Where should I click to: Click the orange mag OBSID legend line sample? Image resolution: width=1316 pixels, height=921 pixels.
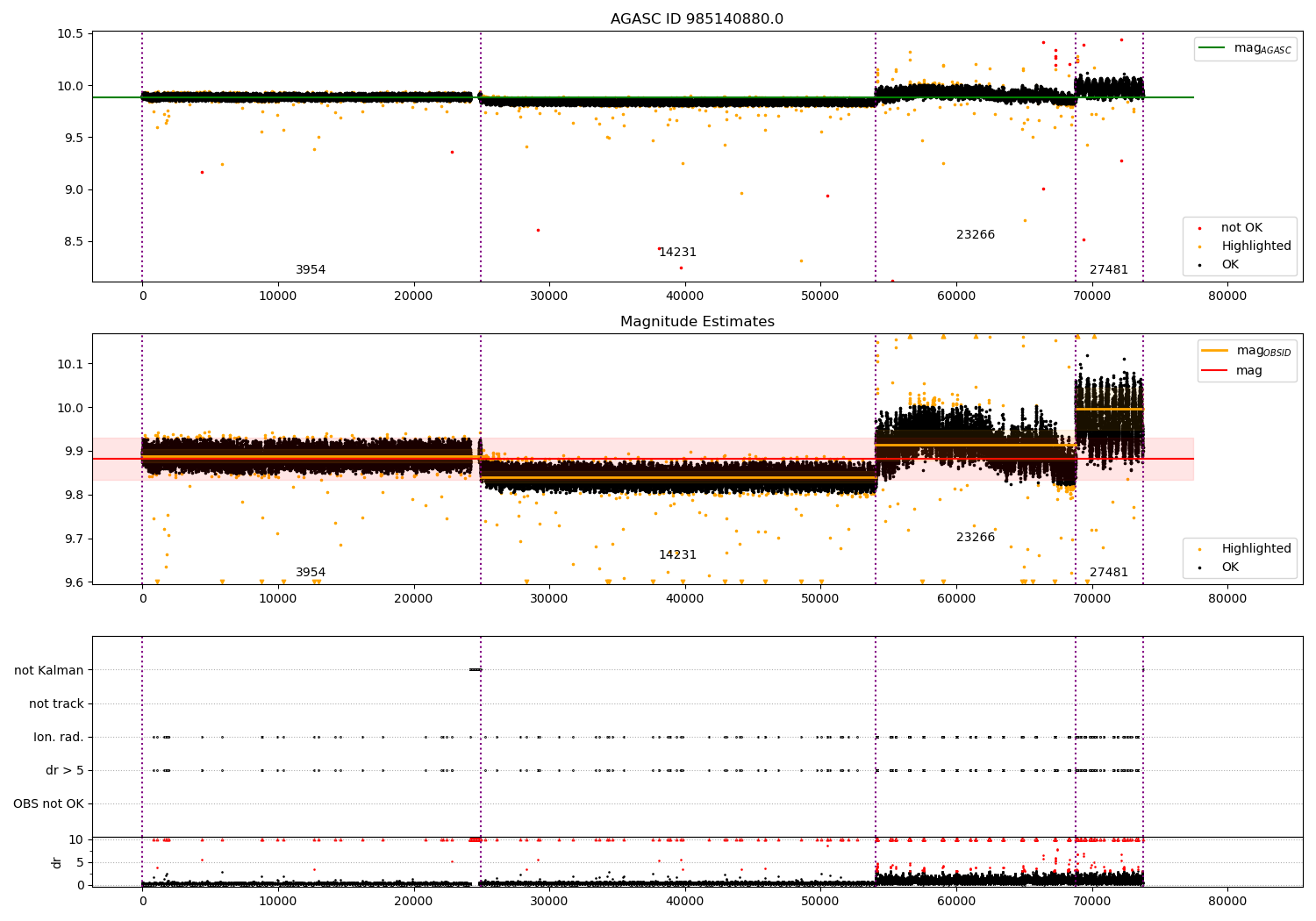[x=1215, y=351]
